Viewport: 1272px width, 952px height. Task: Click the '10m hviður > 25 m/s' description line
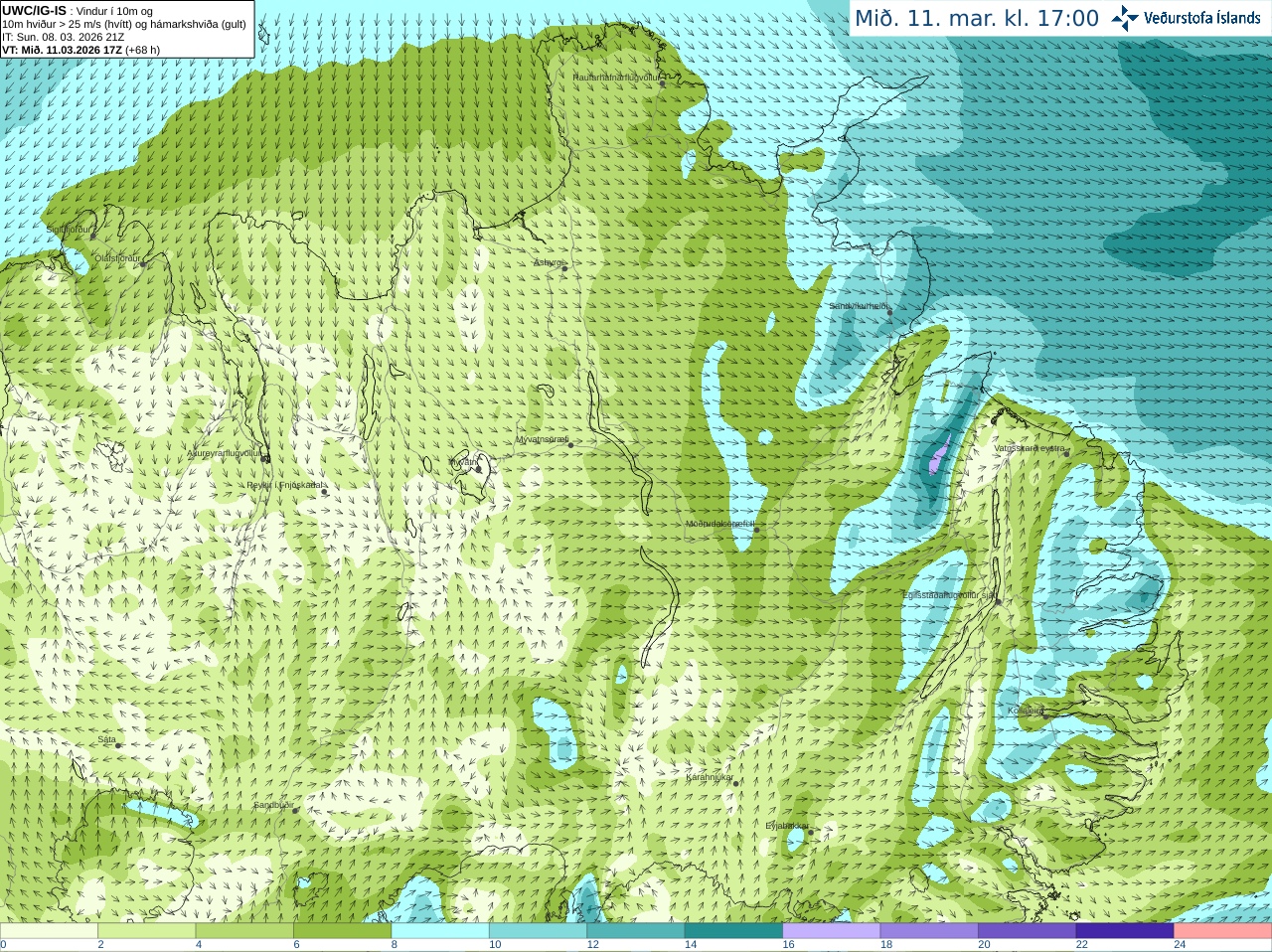click(124, 24)
